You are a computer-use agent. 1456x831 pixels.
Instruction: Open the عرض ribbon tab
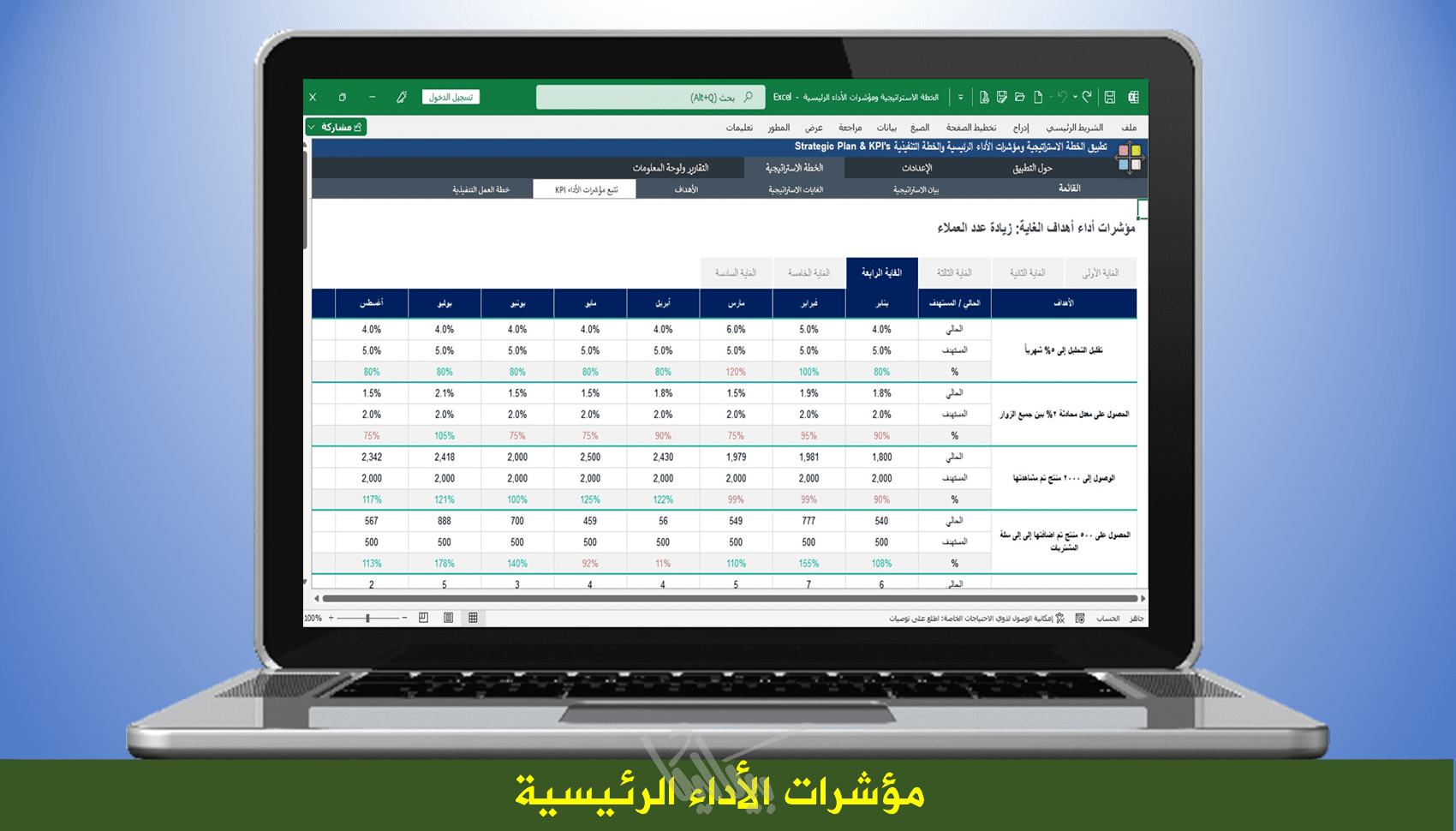(x=814, y=128)
